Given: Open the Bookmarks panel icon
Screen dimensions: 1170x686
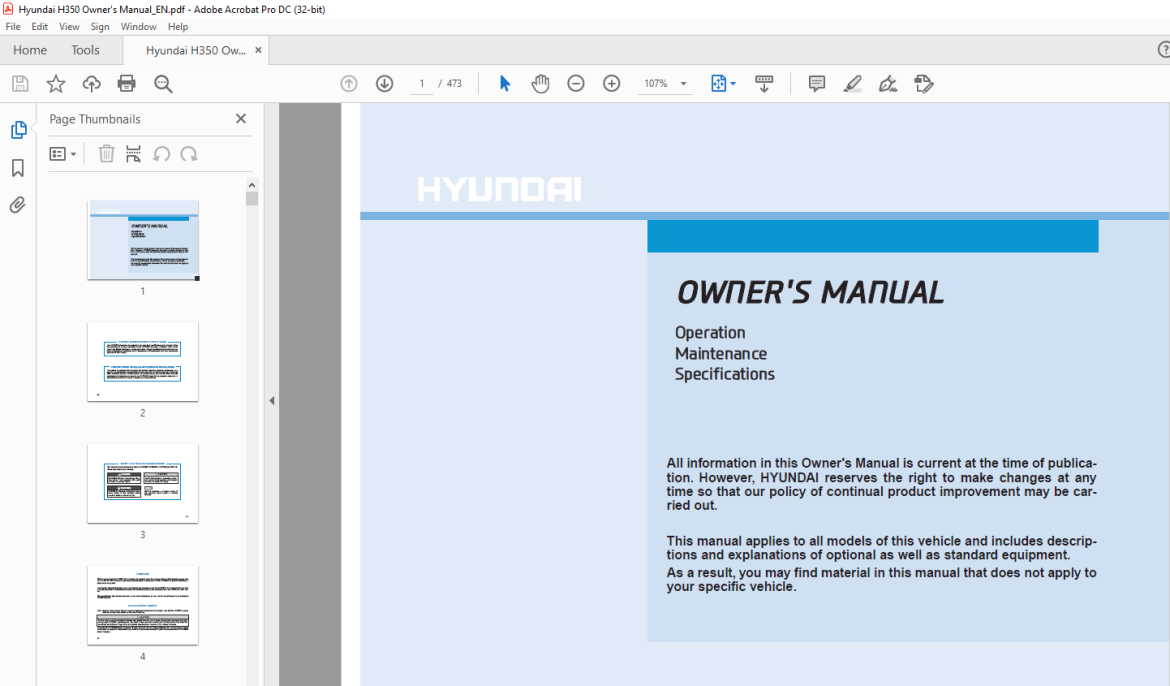Looking at the screenshot, I should [x=18, y=168].
